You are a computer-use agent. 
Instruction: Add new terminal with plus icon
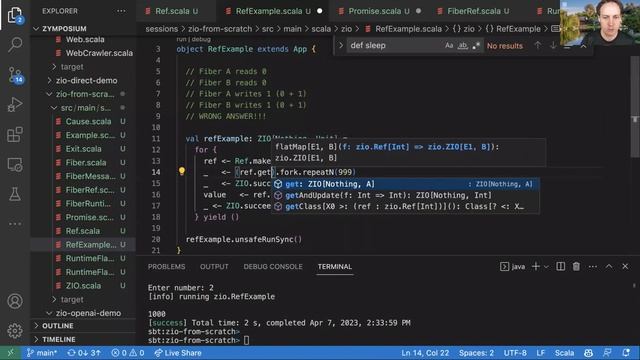(536, 267)
